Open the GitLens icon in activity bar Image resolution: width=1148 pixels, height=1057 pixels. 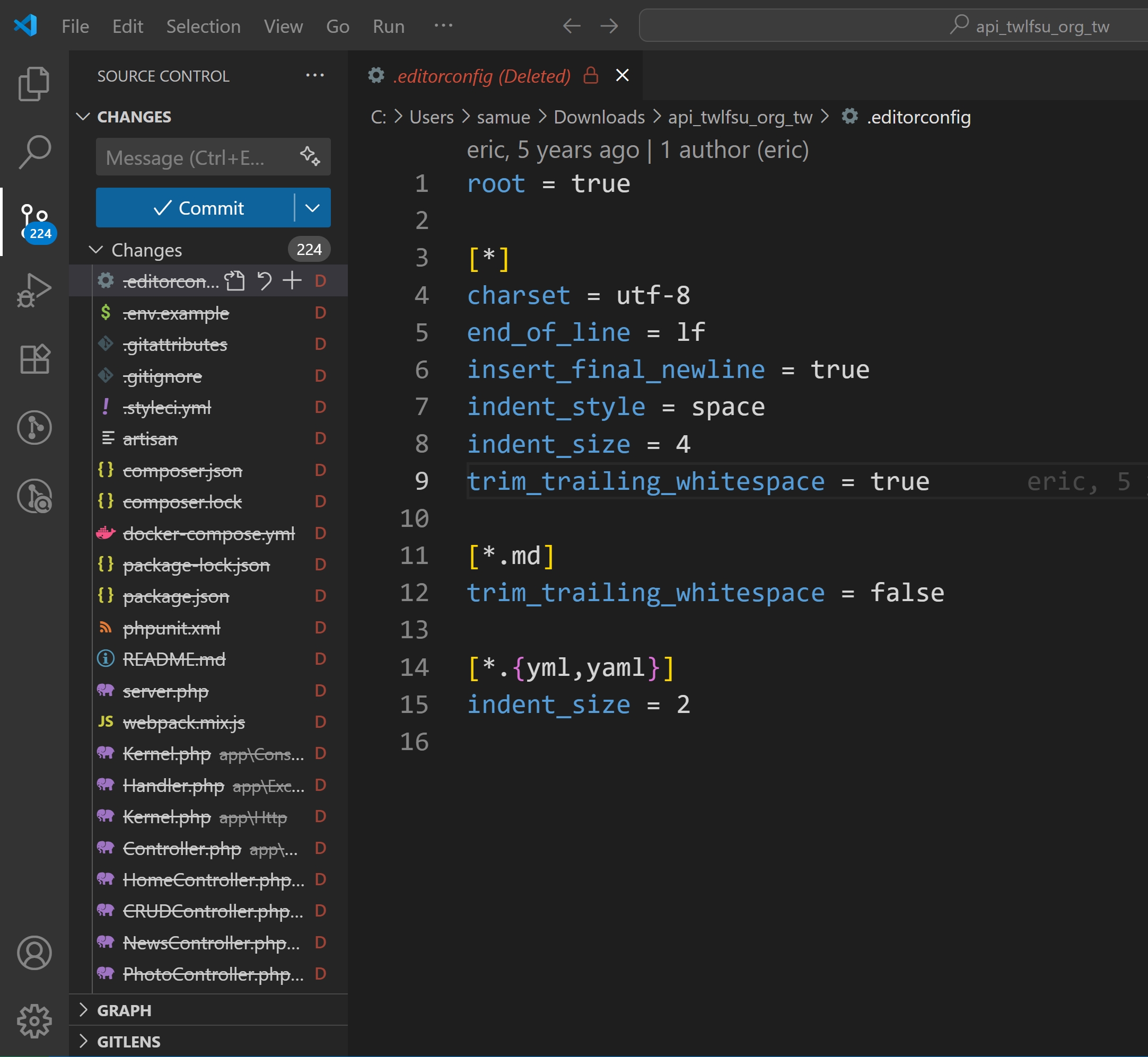coord(34,427)
